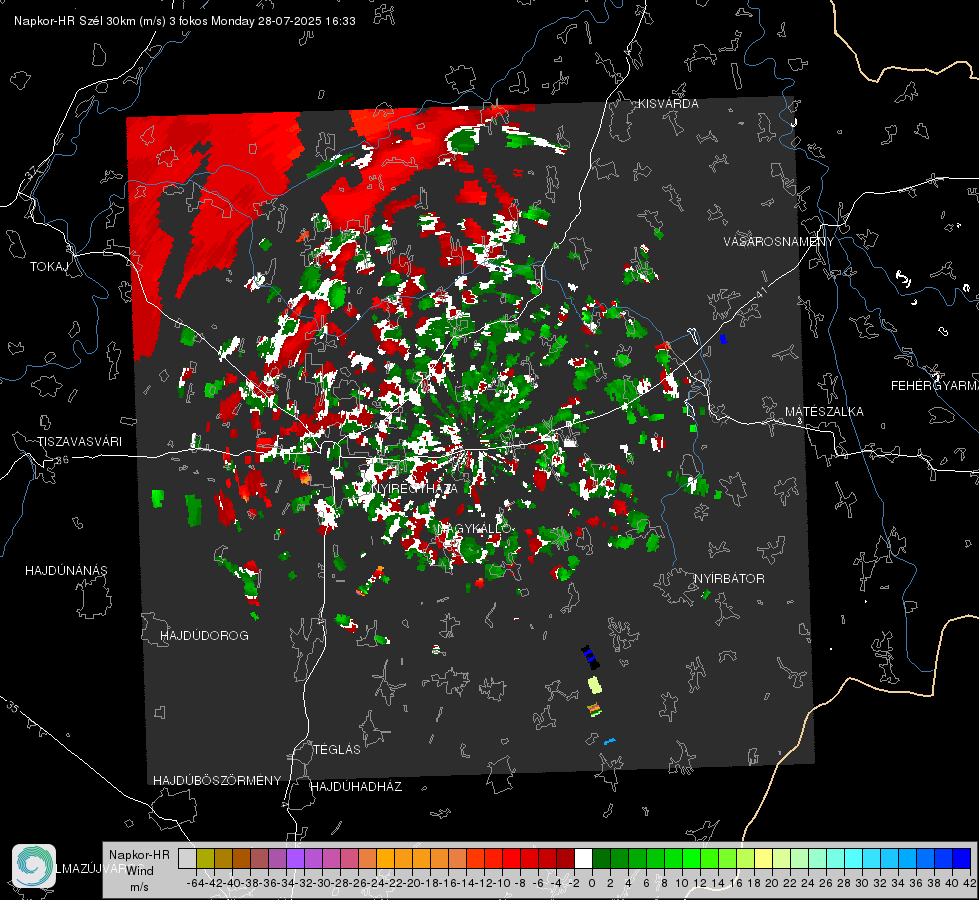979x900 pixels.
Task: Click the HAJDÚHADHÁZ label
Action: coord(356,787)
